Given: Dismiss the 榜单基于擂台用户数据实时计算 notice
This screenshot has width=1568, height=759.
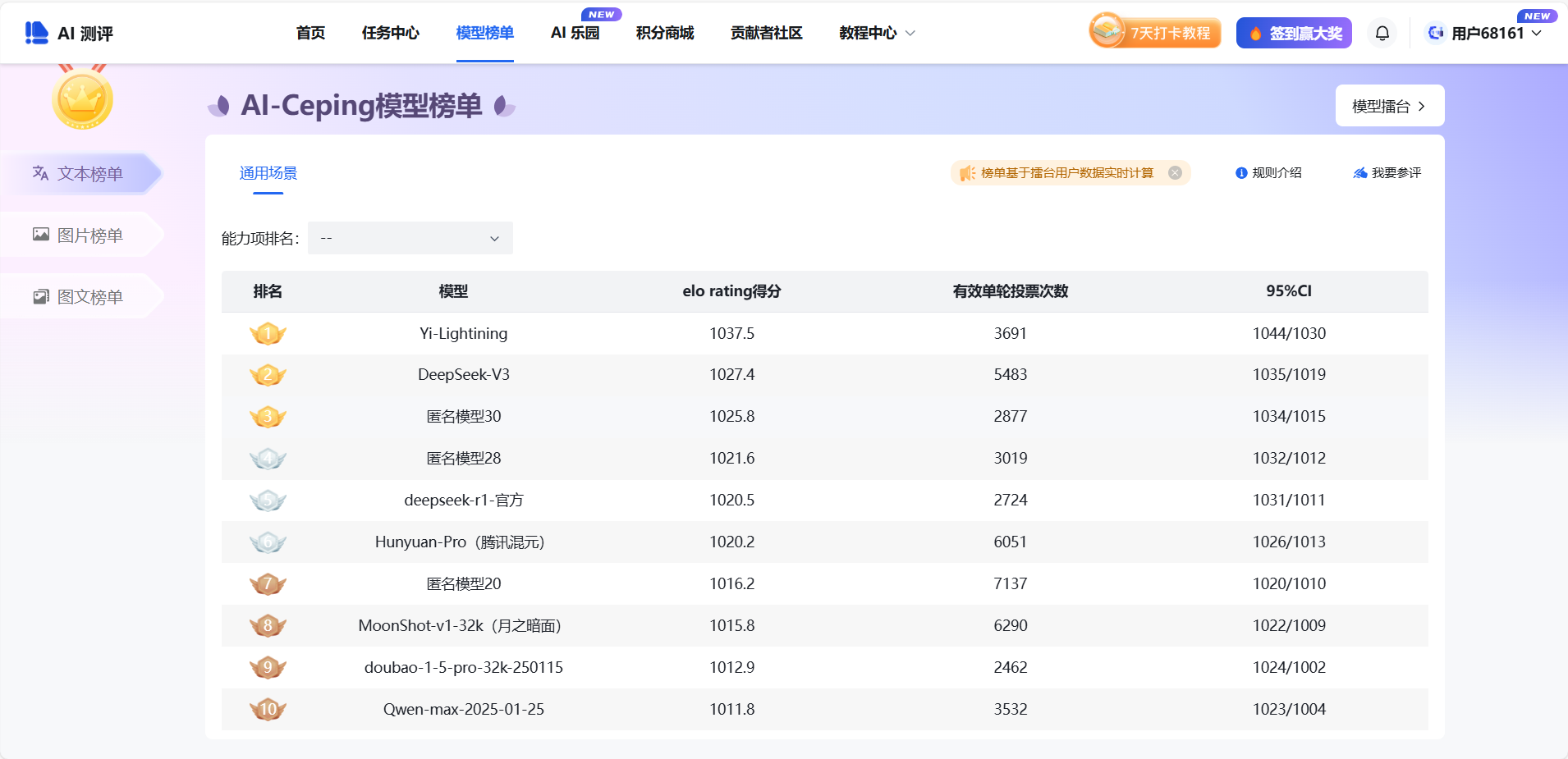Looking at the screenshot, I should tap(1175, 172).
